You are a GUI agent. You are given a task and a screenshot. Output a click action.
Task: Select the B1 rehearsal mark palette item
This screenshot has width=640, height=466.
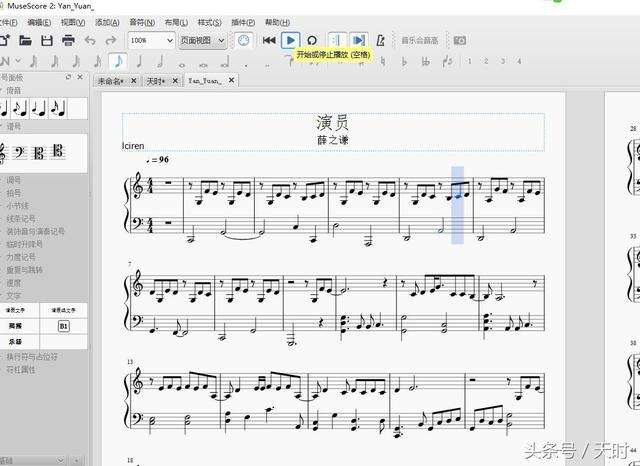(63, 326)
